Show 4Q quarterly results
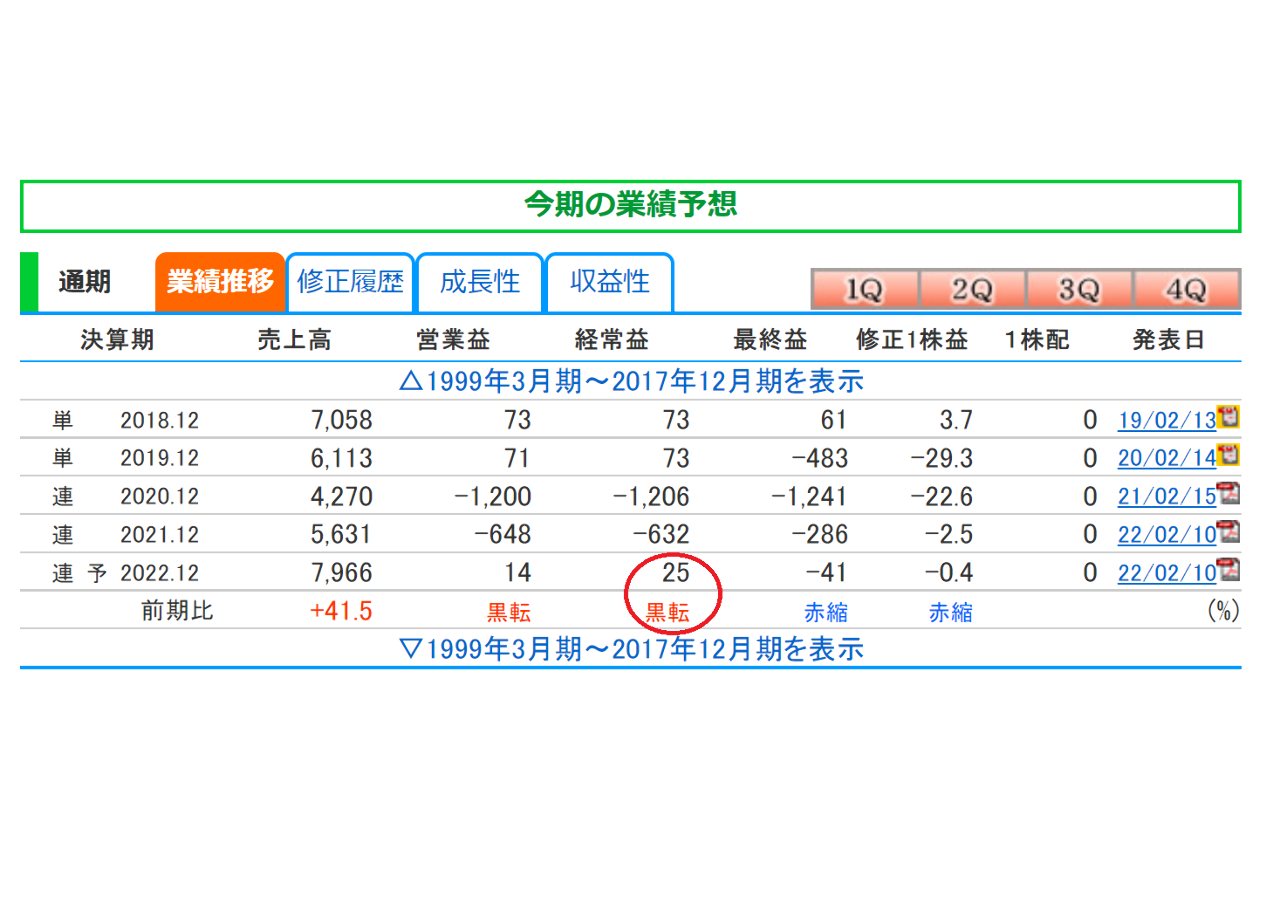This screenshot has width=1280, height=911. [x=1186, y=290]
